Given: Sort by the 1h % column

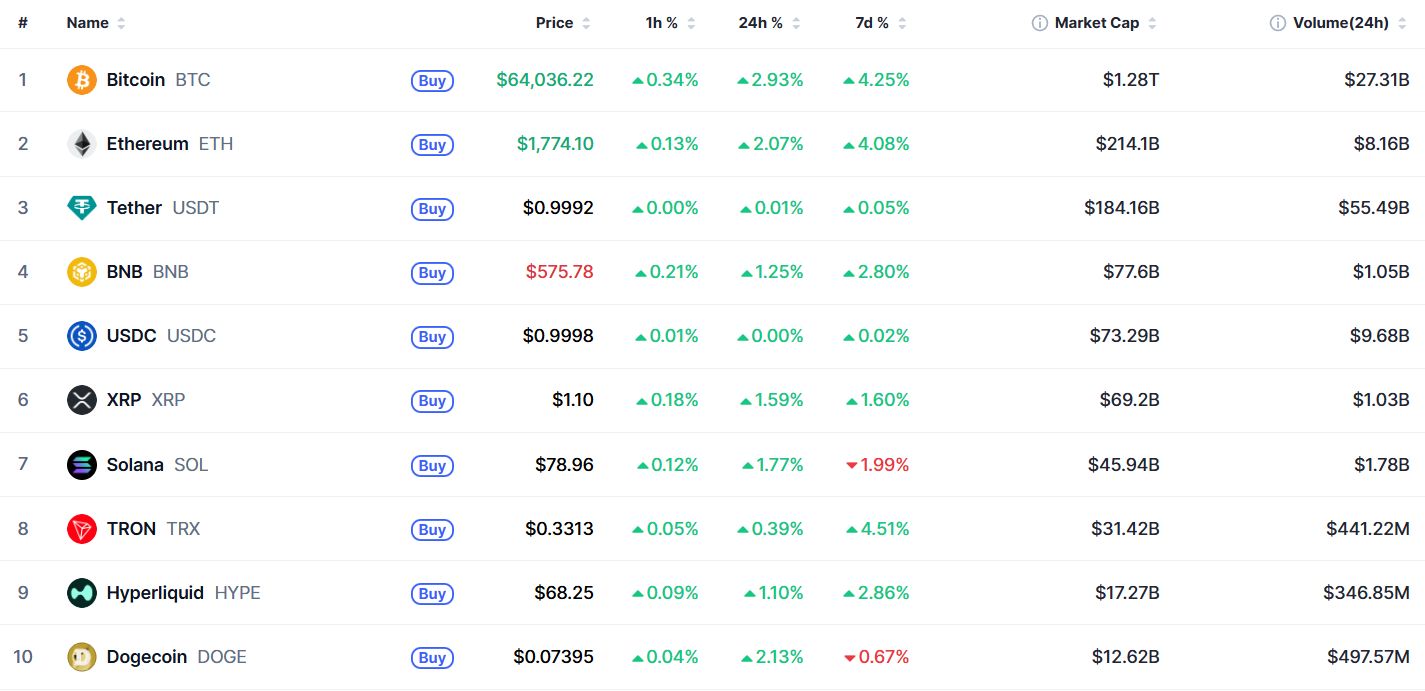Looking at the screenshot, I should [671, 23].
